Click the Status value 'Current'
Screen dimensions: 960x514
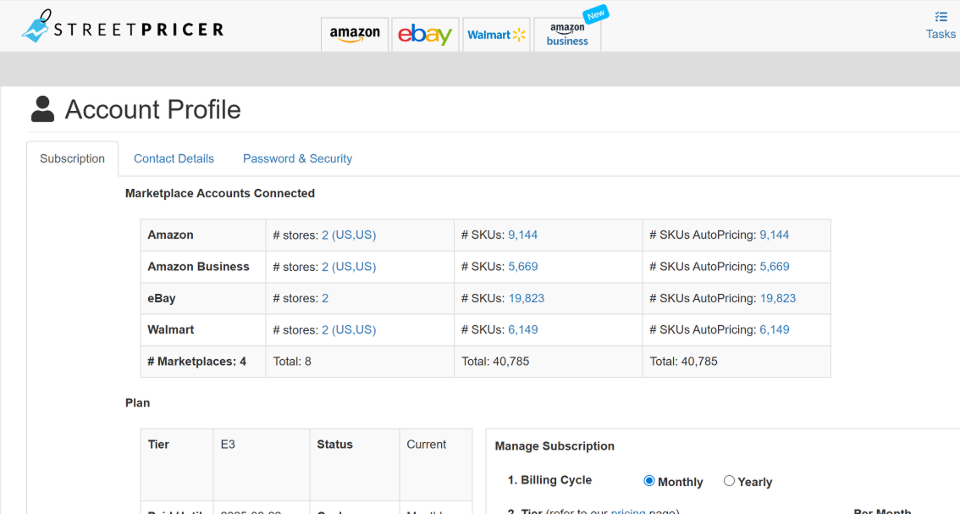[x=426, y=445]
